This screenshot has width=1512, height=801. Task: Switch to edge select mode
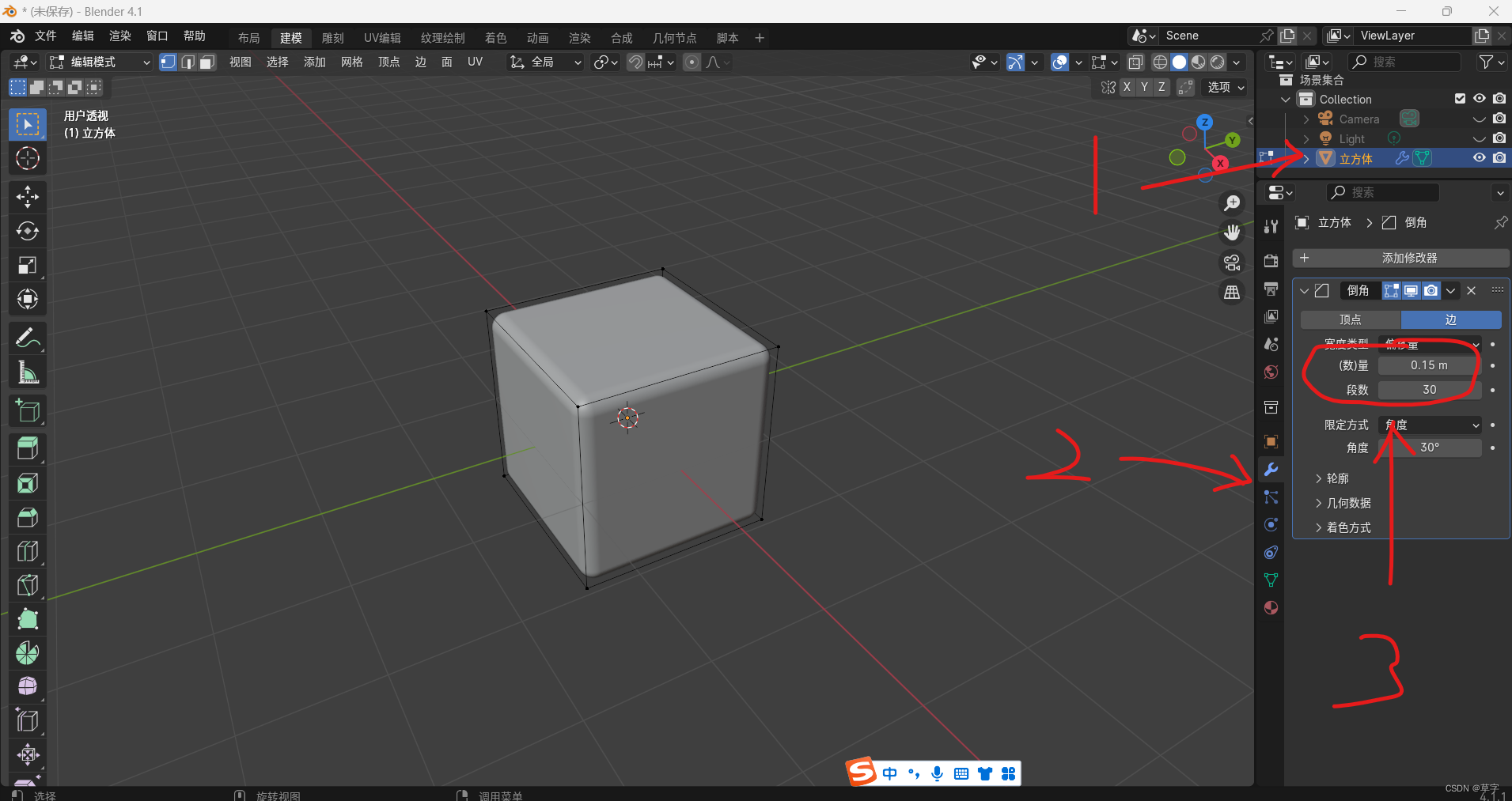pos(188,62)
